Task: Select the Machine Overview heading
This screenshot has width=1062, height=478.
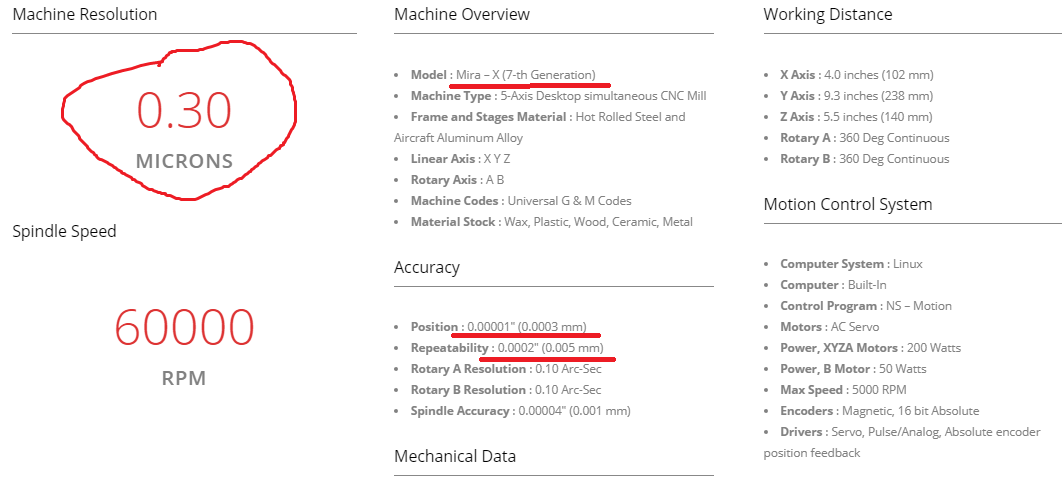Action: pos(462,14)
